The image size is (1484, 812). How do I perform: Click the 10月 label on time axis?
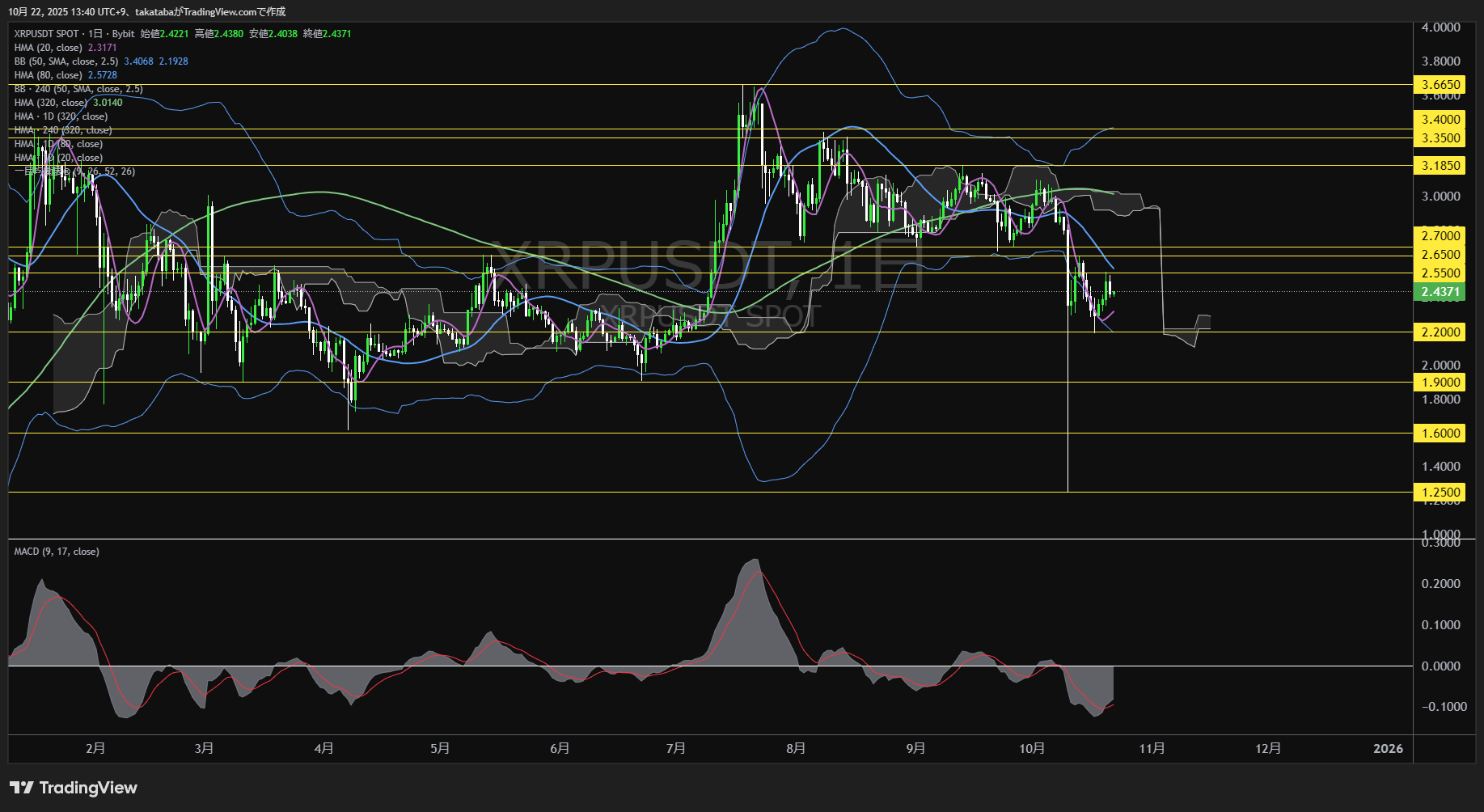pyautogui.click(x=1032, y=748)
